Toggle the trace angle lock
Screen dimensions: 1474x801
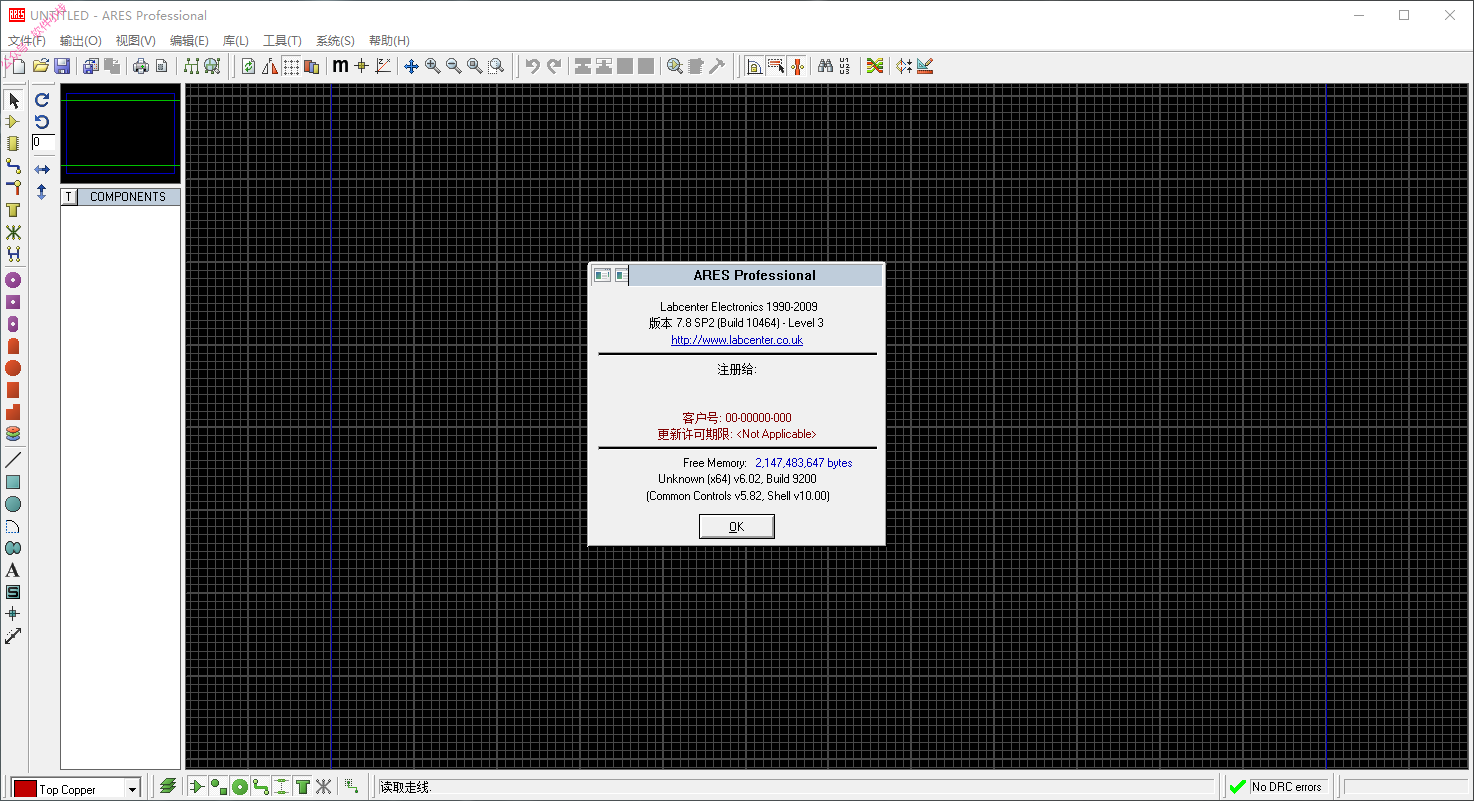[x=754, y=66]
